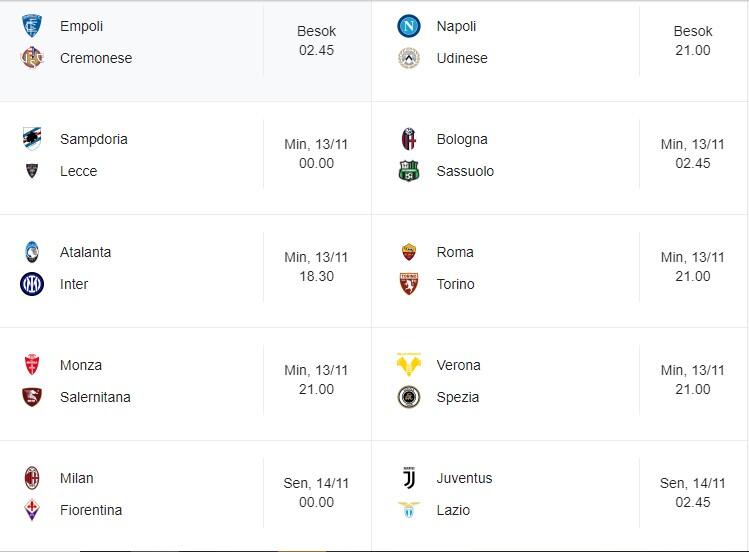Screen dimensions: 749x552
Task: Click the Verona team crest
Action: tap(408, 365)
